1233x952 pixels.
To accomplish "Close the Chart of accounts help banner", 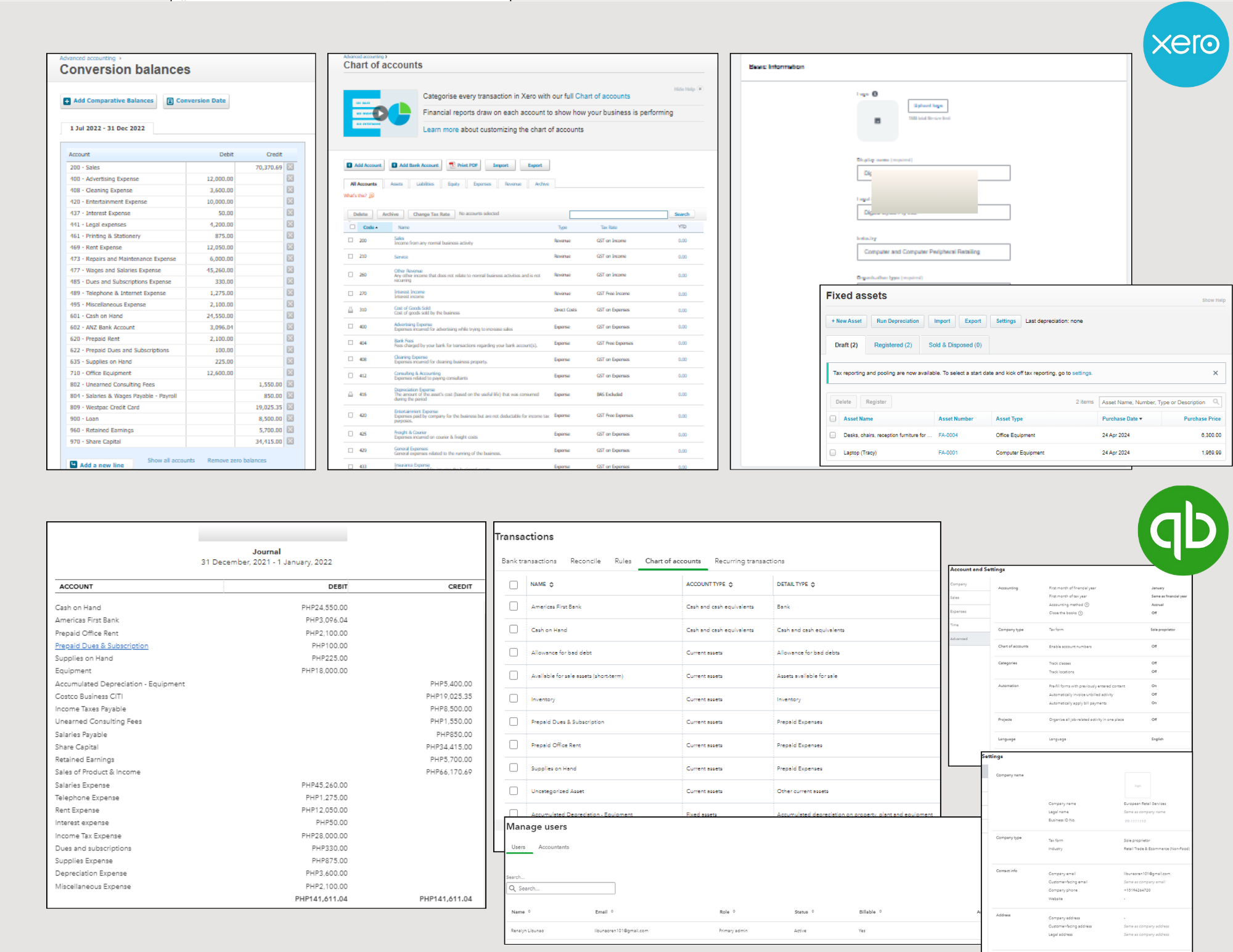I will coord(700,89).
